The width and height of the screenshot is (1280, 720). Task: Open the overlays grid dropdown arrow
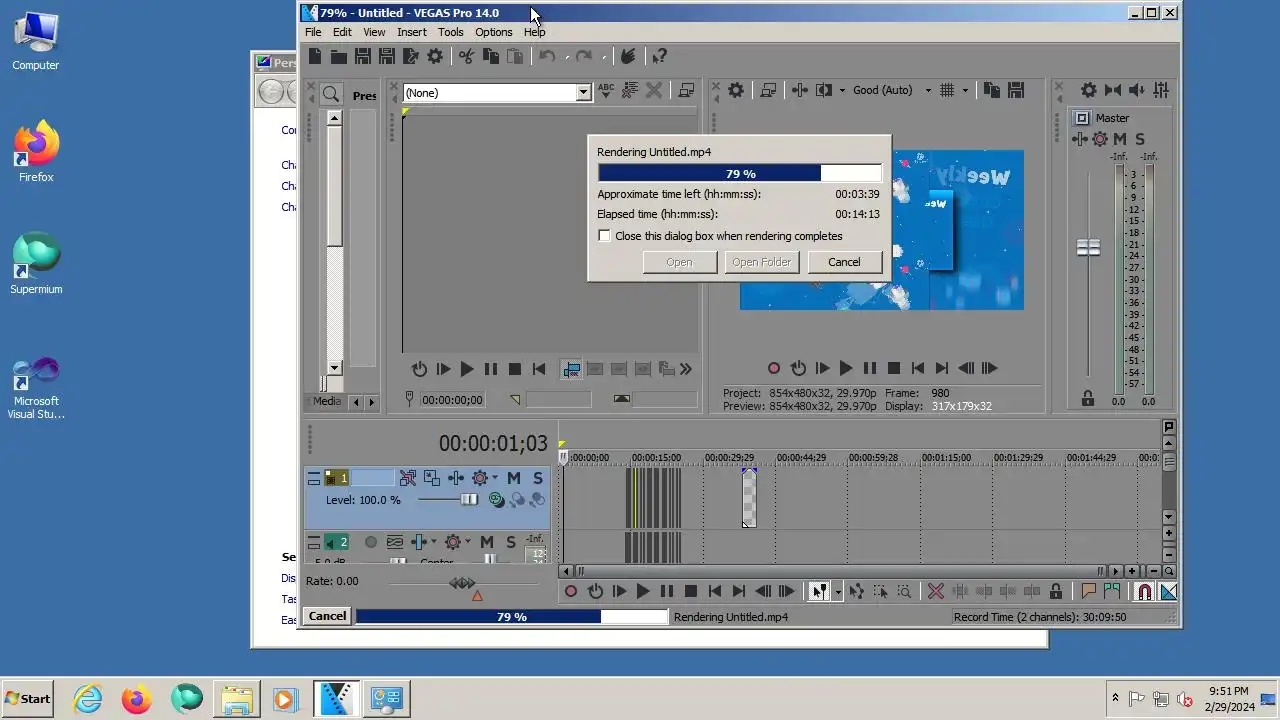pyautogui.click(x=965, y=90)
